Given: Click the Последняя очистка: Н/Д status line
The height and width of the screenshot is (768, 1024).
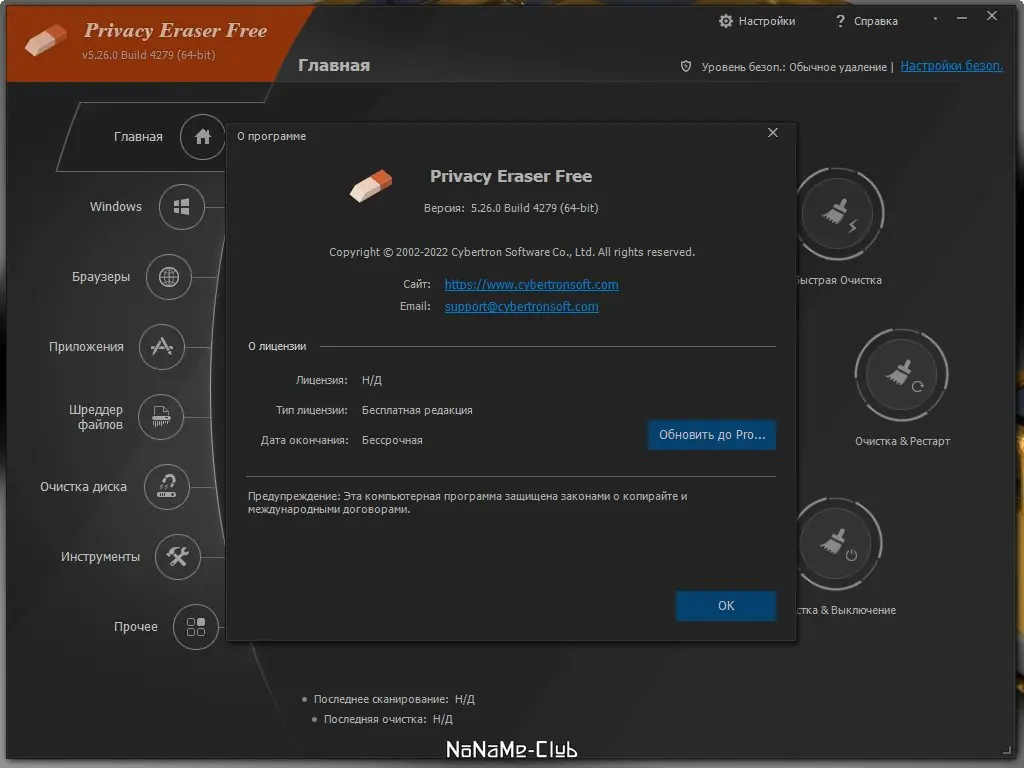Looking at the screenshot, I should pos(388,719).
